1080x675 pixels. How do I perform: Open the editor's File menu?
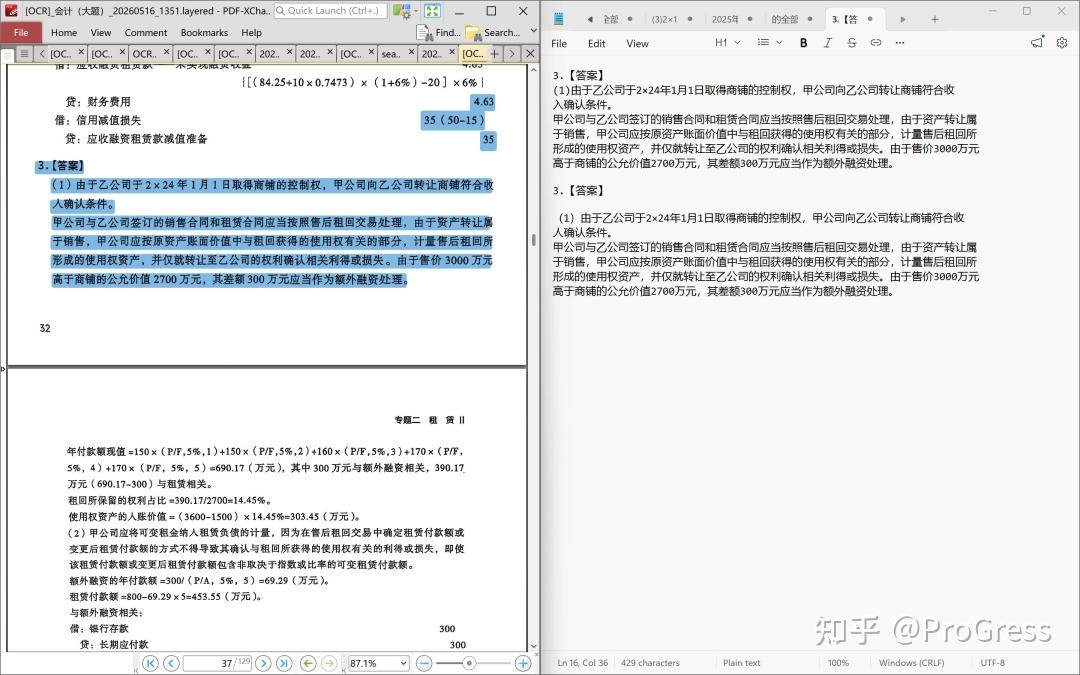click(x=559, y=43)
